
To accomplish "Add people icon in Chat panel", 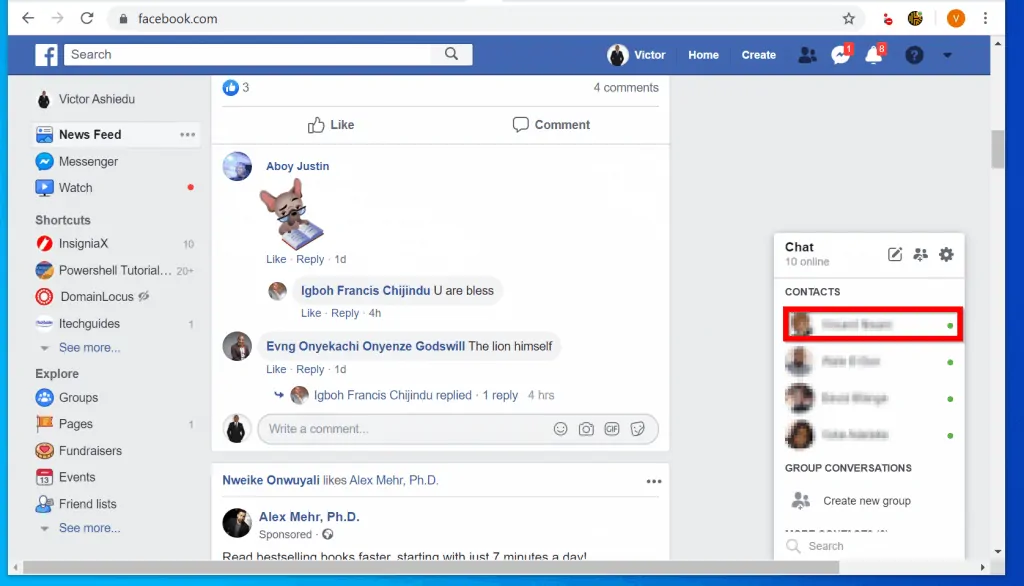I will (x=920, y=255).
